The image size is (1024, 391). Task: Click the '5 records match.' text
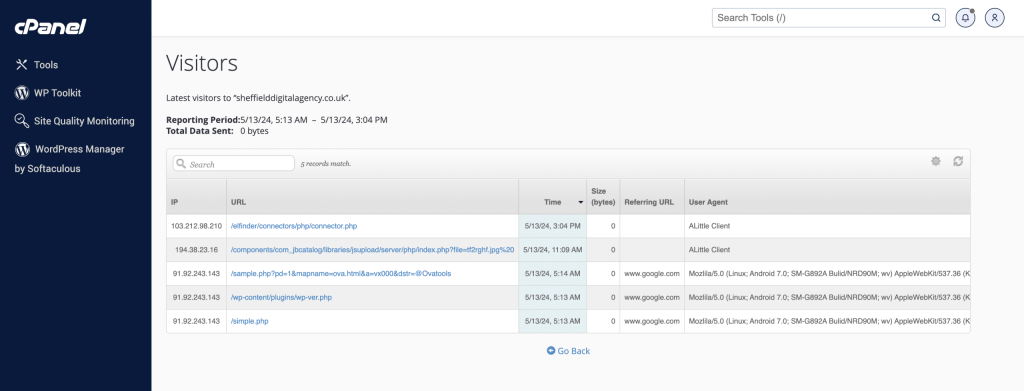(326, 164)
